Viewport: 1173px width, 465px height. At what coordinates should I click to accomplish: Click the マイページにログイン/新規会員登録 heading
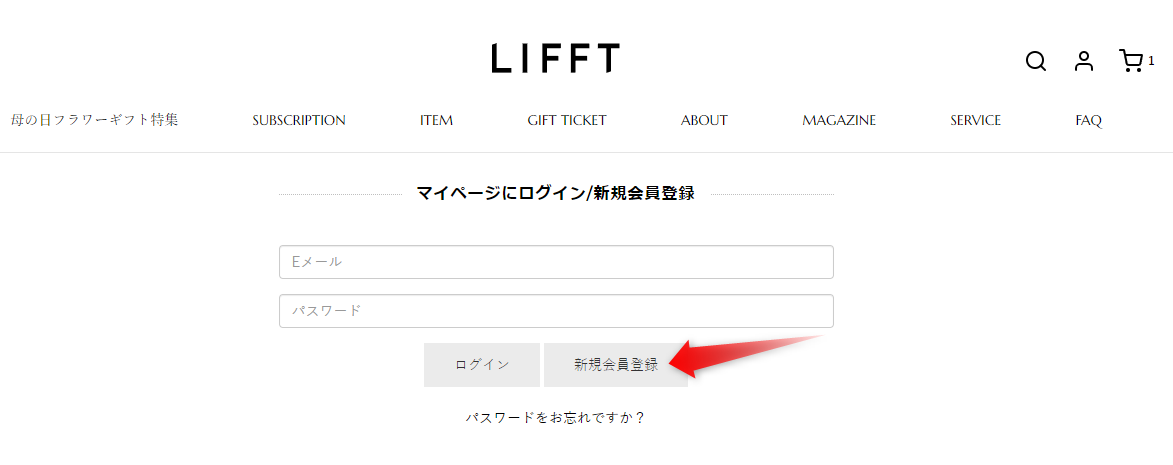pyautogui.click(x=555, y=194)
